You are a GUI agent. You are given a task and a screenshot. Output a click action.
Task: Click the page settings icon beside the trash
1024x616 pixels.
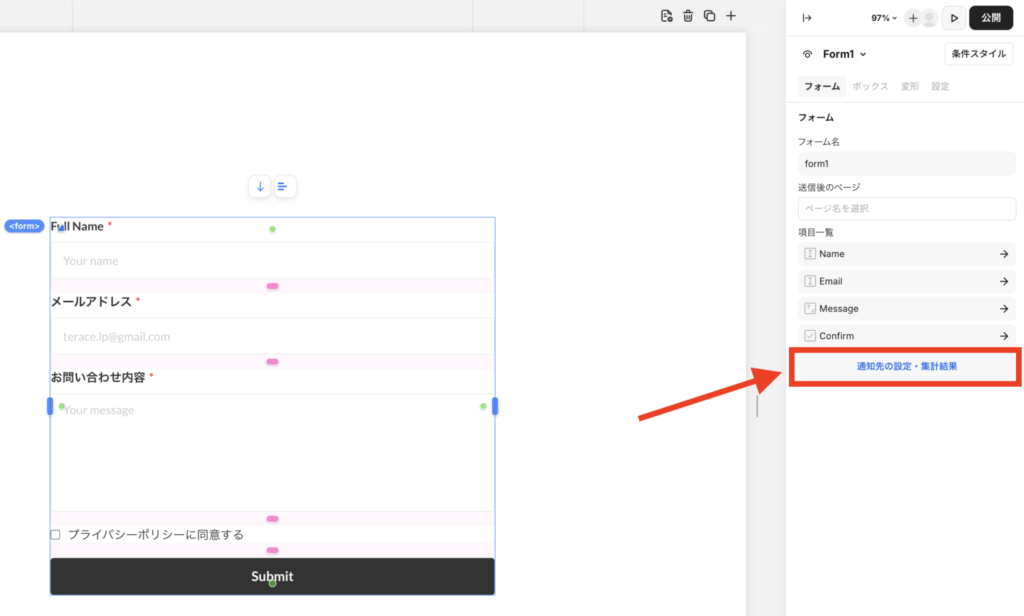pos(667,16)
